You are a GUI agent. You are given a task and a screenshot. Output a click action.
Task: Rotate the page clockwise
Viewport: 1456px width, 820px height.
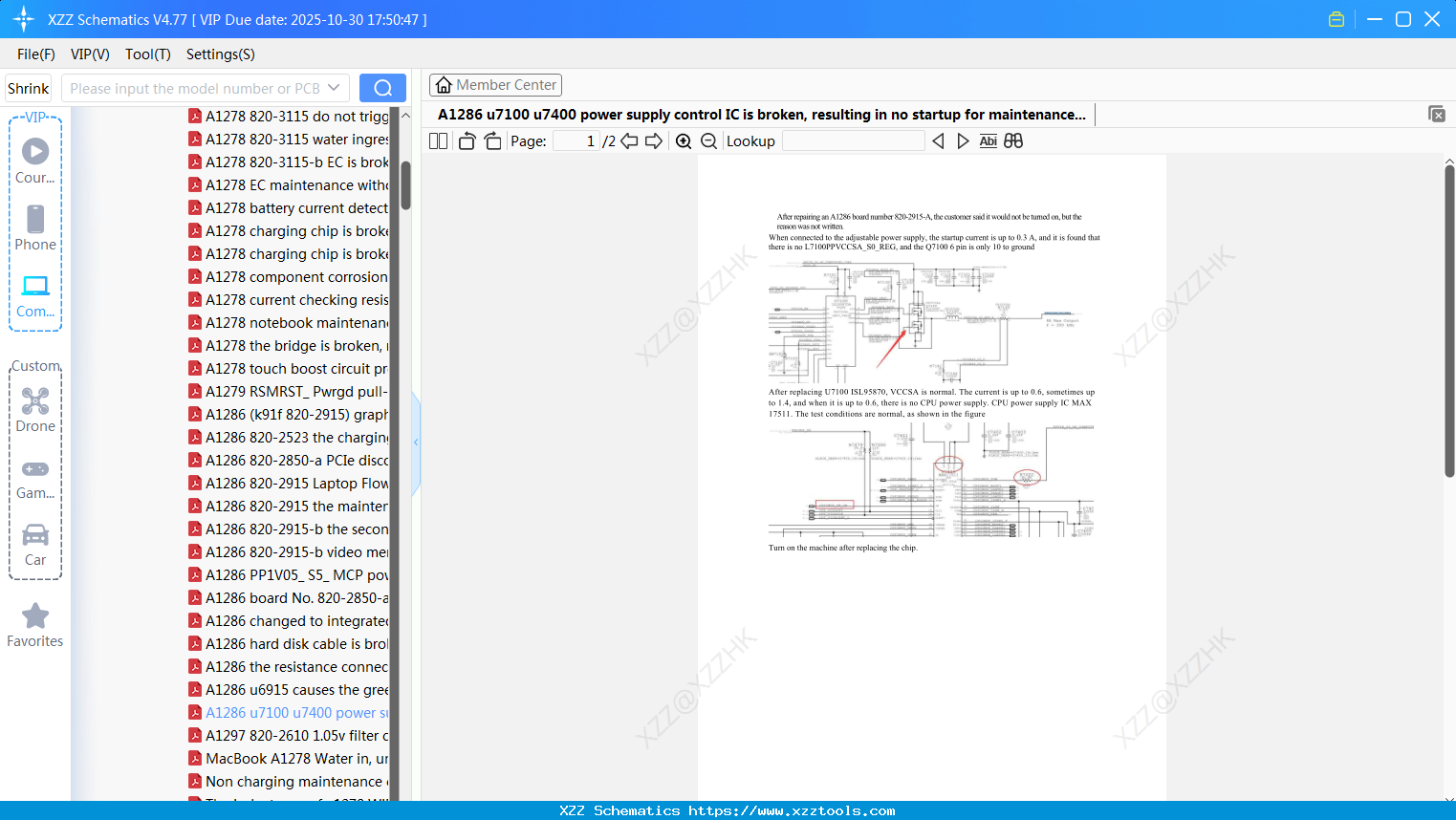[492, 140]
